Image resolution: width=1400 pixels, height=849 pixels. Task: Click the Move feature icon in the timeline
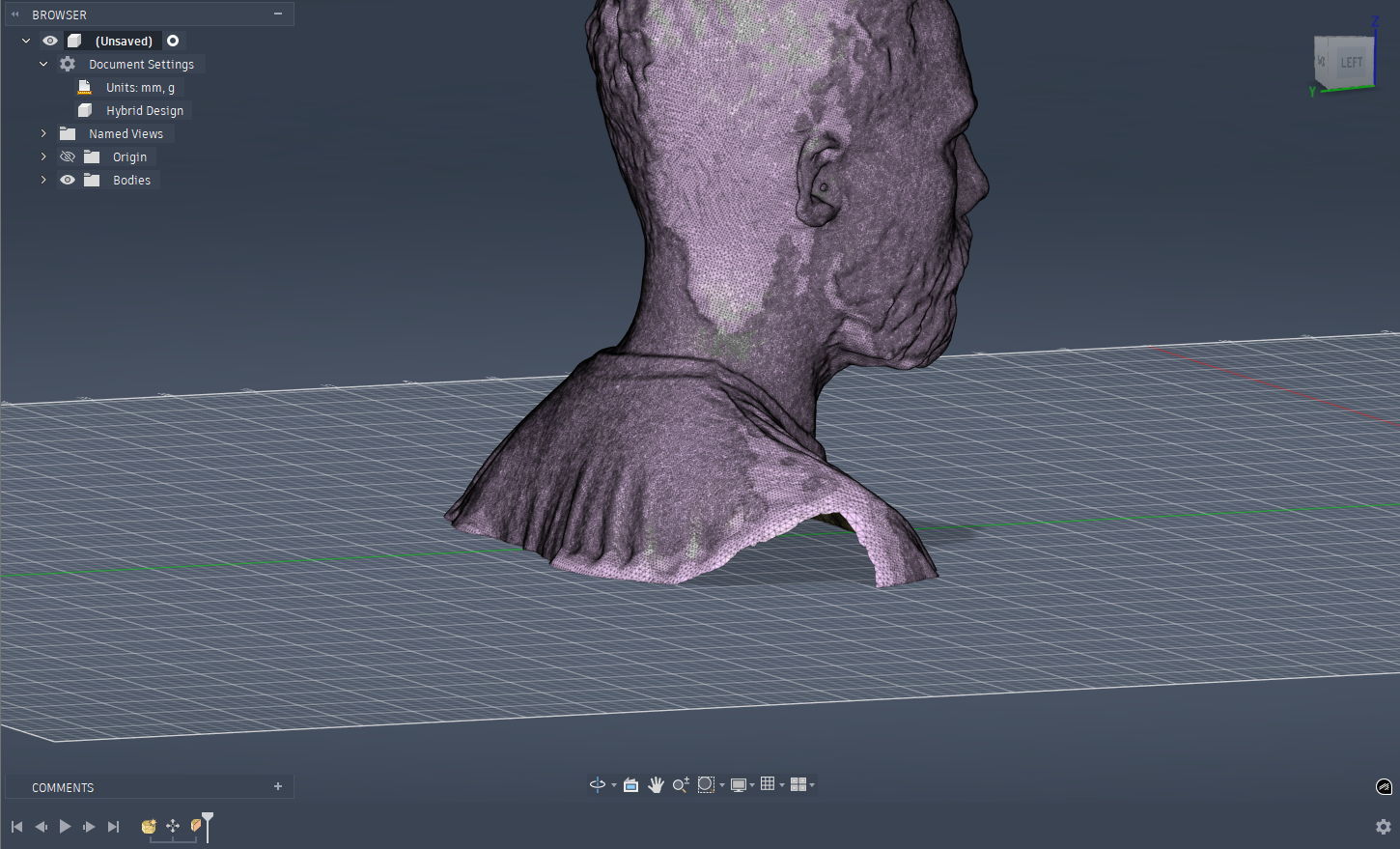click(173, 827)
